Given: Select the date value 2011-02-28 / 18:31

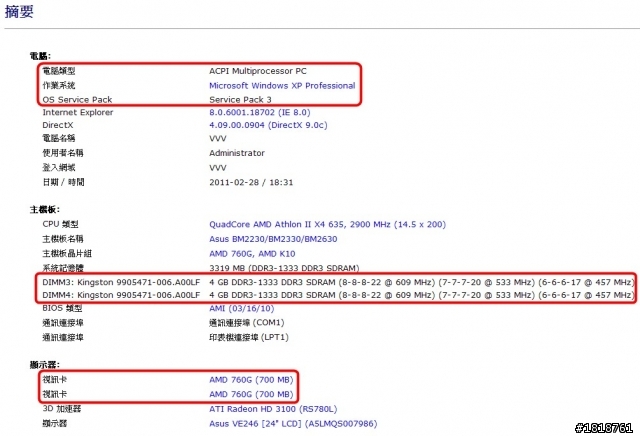Looking at the screenshot, I should (251, 182).
